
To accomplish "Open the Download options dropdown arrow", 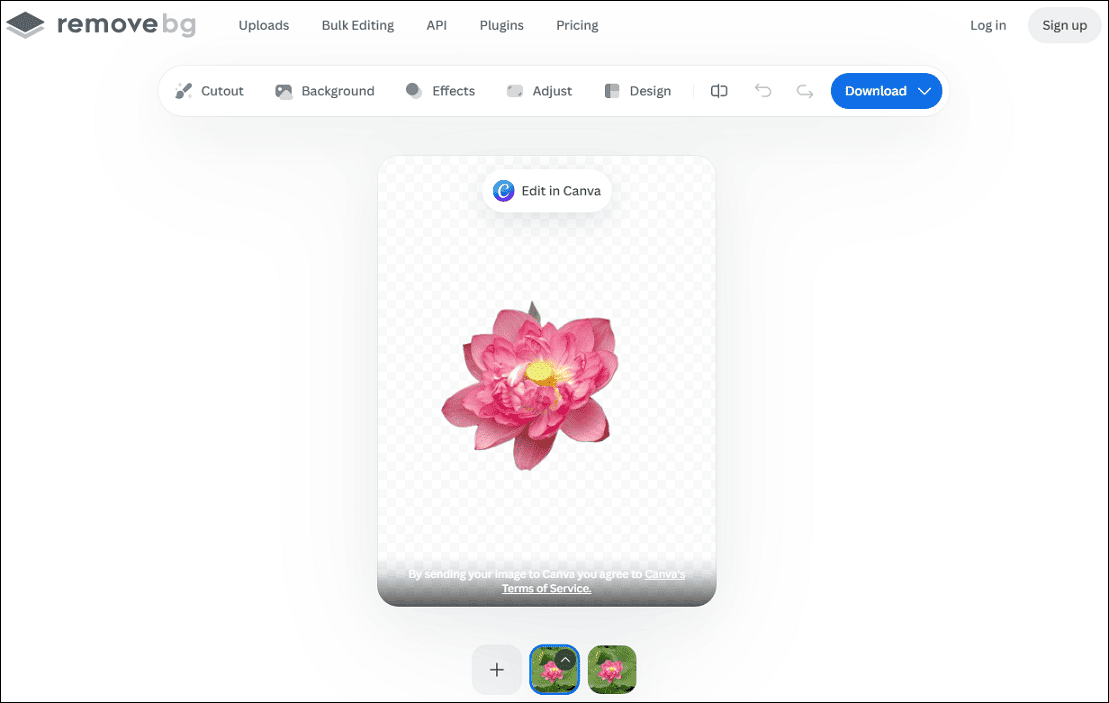I will click(925, 91).
